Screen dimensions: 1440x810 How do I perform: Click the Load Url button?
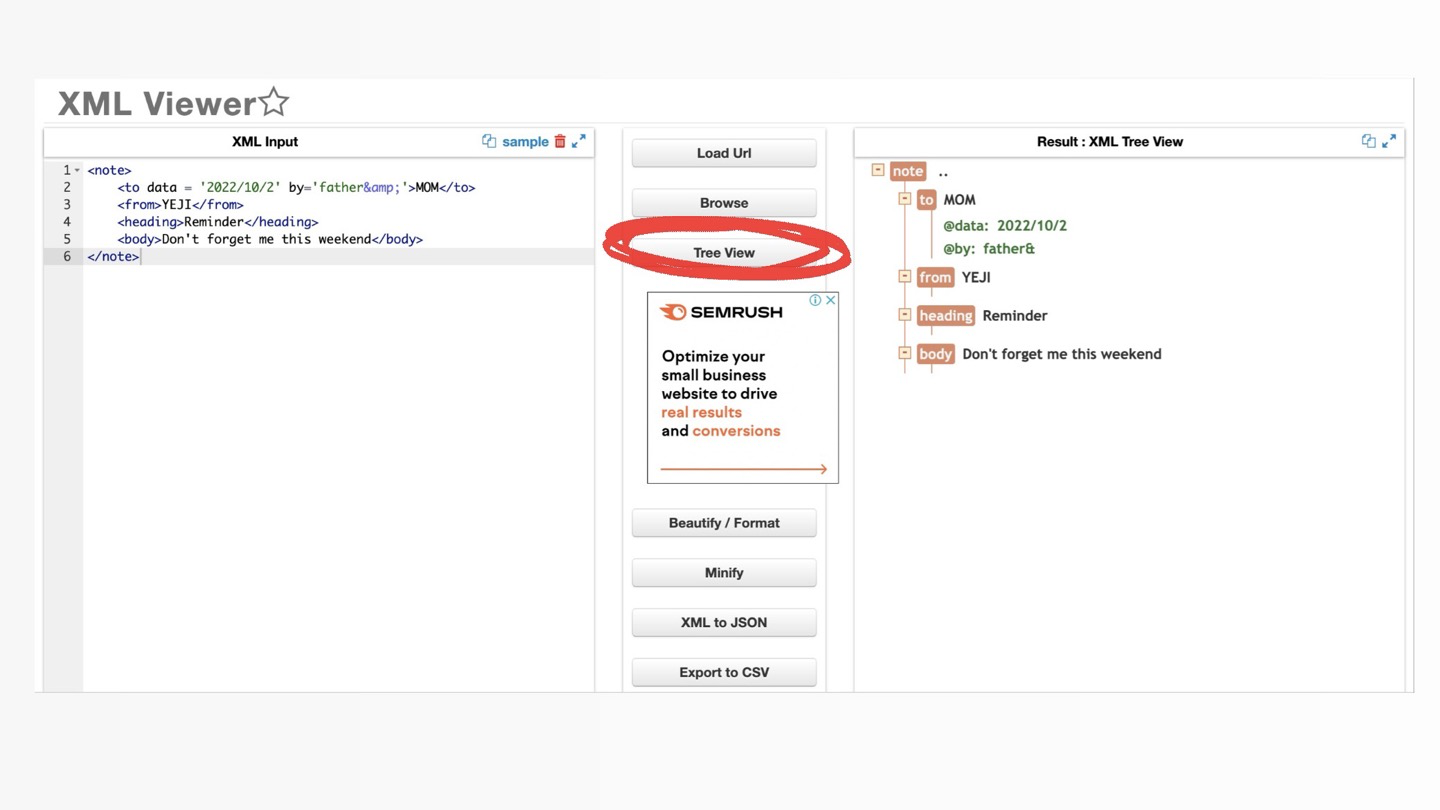tap(724, 153)
